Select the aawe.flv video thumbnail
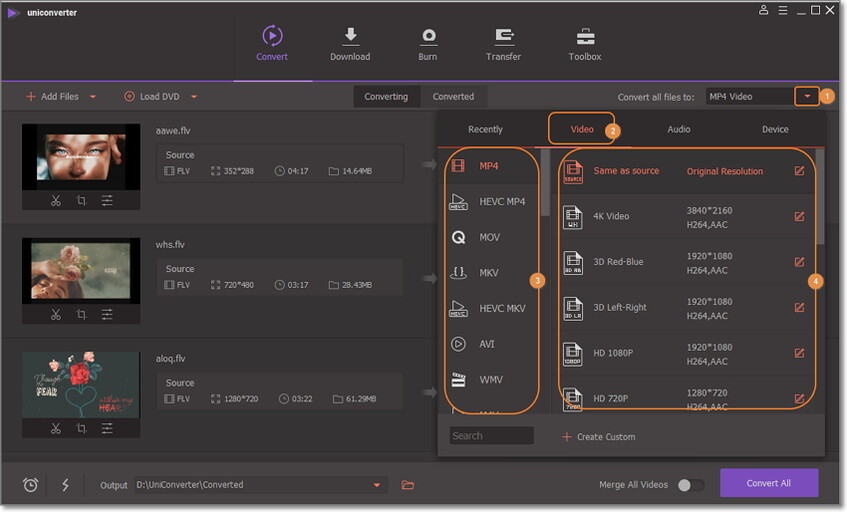Viewport: 847px width, 512px height. click(x=81, y=157)
